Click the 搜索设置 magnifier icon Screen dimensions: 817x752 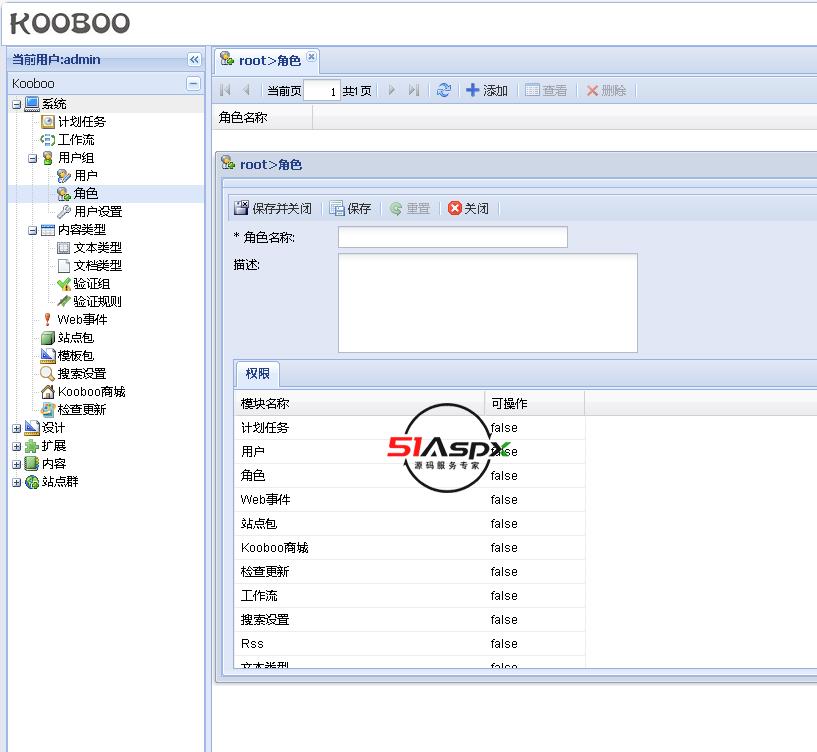(x=47, y=374)
